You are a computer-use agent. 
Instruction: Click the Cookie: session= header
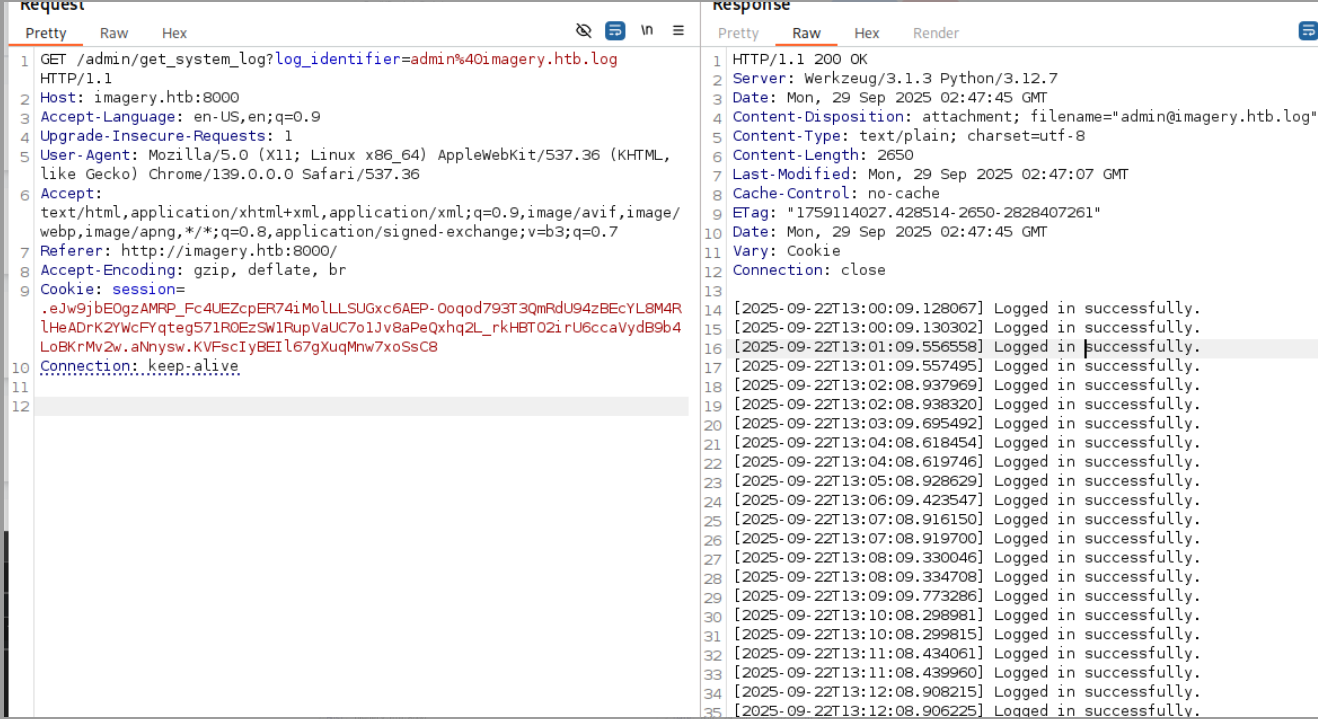pyautogui.click(x=112, y=289)
